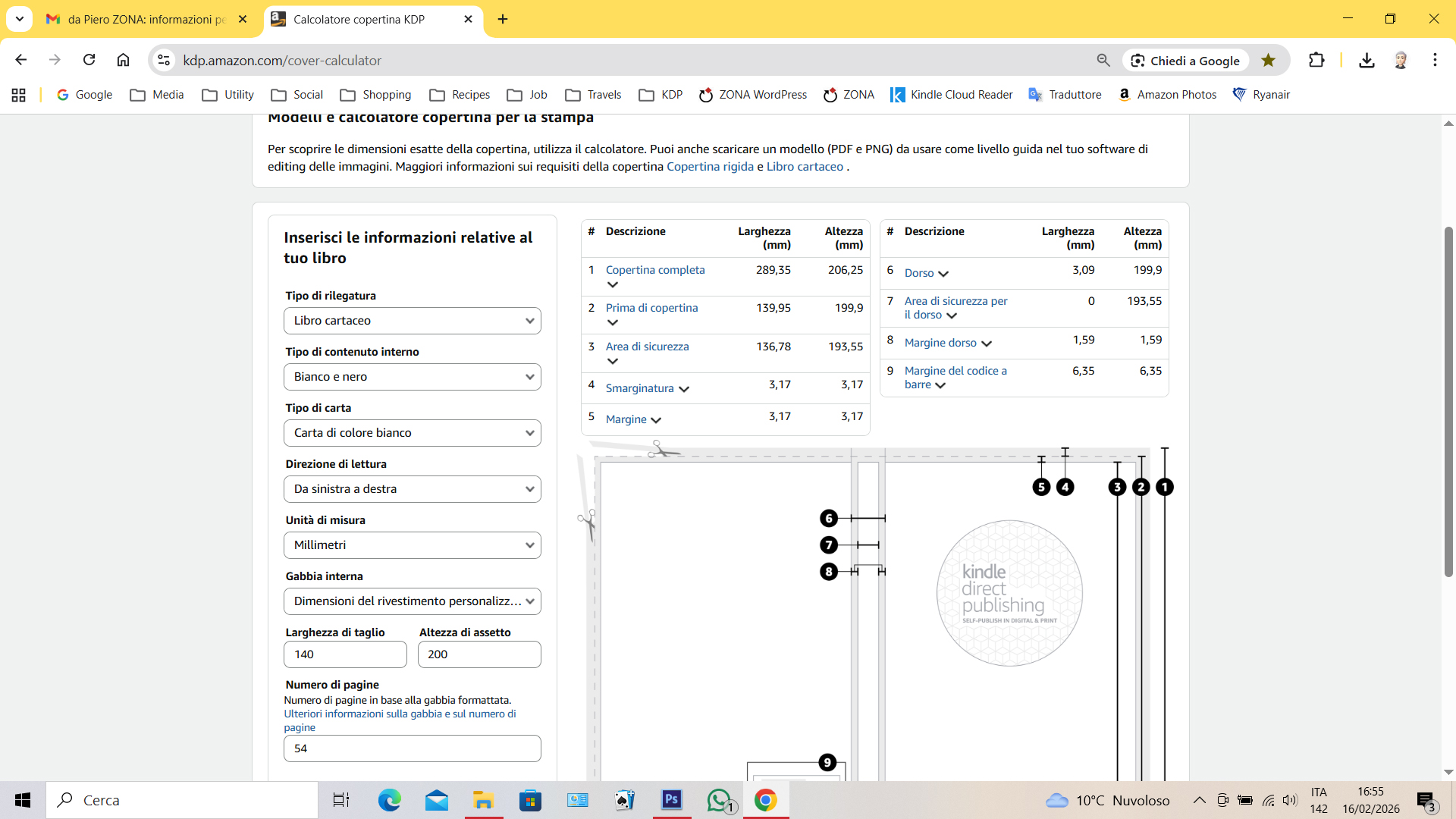The height and width of the screenshot is (819, 1456).
Task: Open the Tipo di rilegatura dropdown
Action: coord(412,321)
